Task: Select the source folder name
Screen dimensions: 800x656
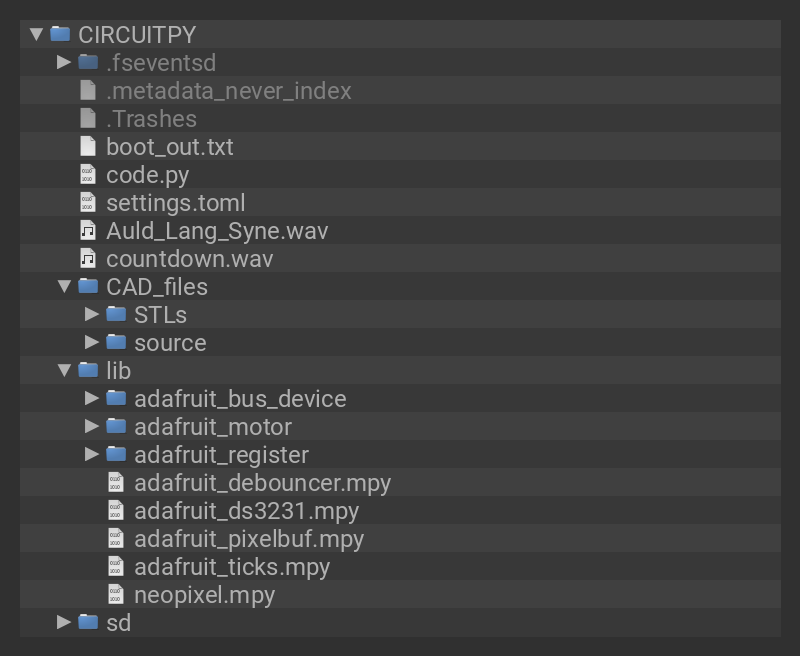Action: click(170, 343)
